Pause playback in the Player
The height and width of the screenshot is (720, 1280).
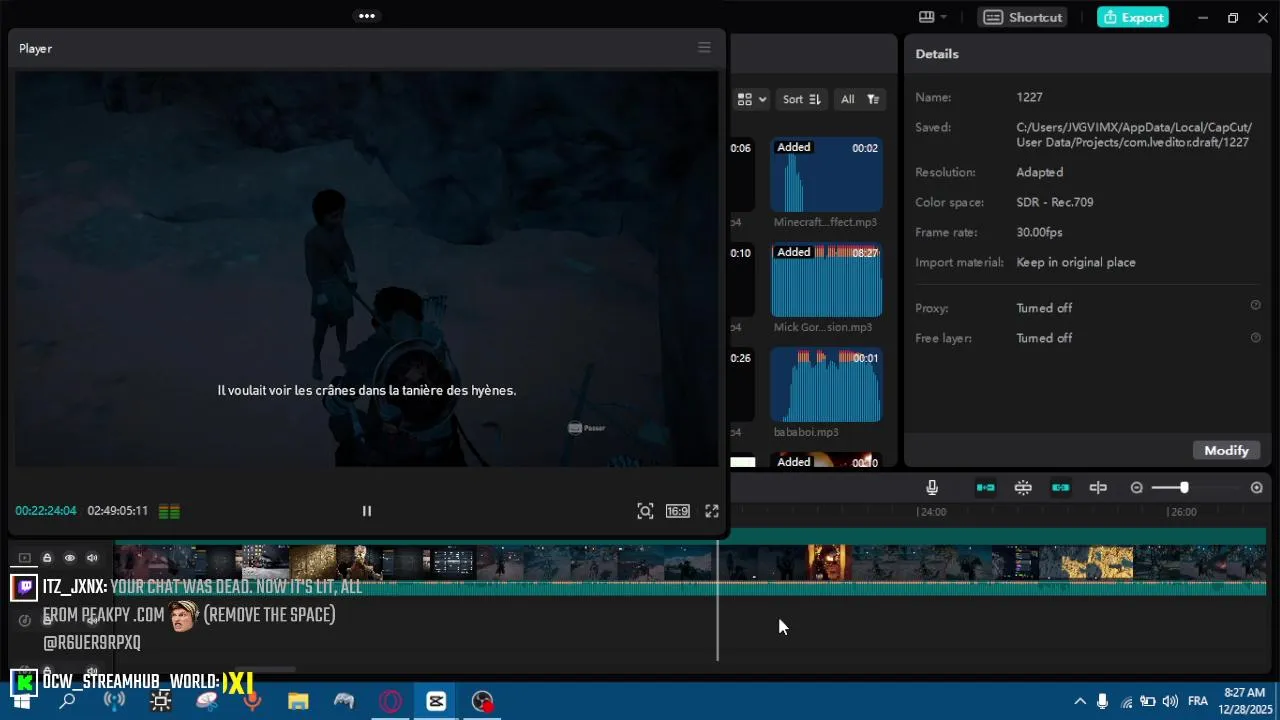point(367,511)
